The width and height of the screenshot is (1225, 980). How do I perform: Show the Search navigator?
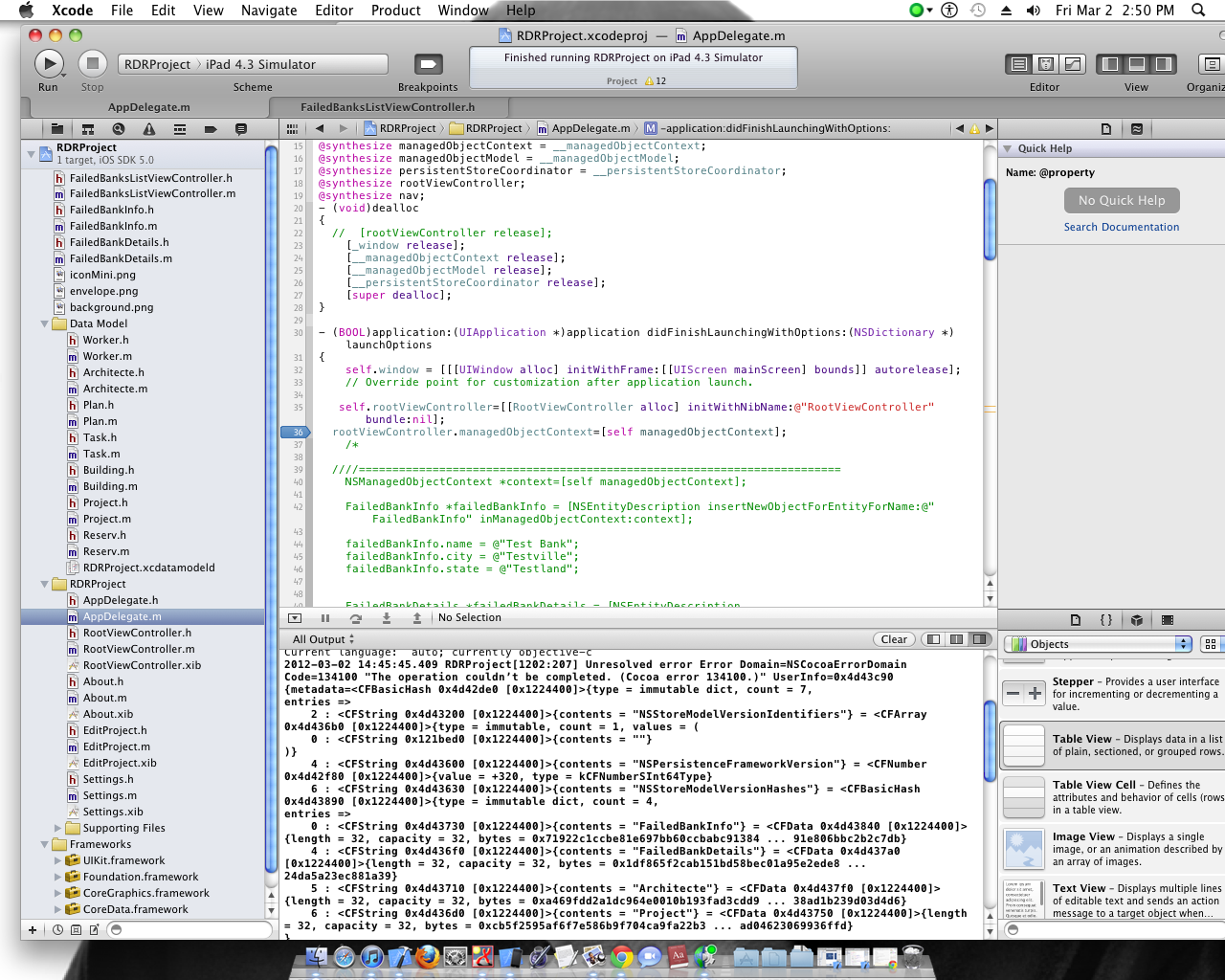pyautogui.click(x=119, y=128)
